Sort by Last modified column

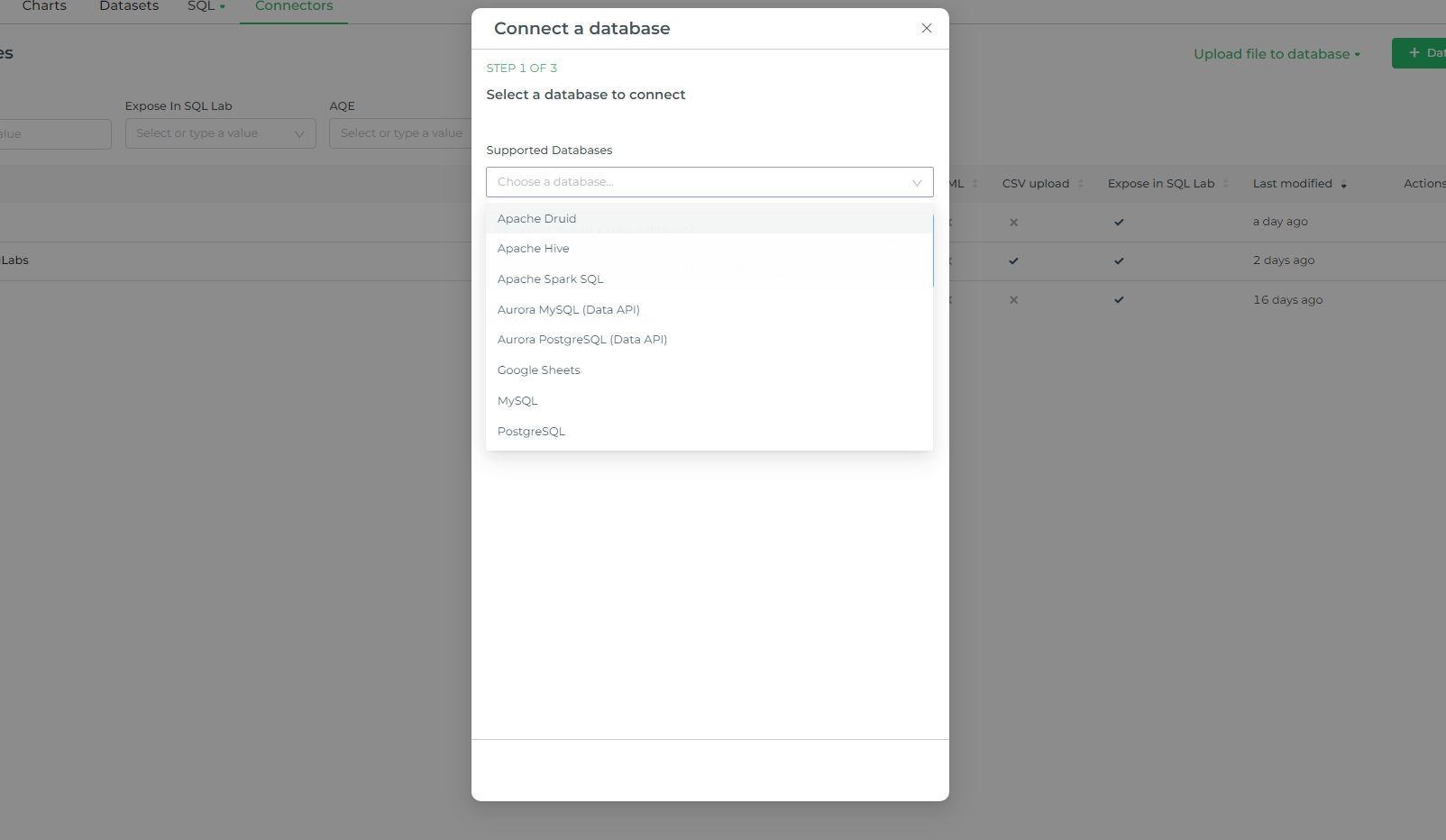pyautogui.click(x=1300, y=184)
